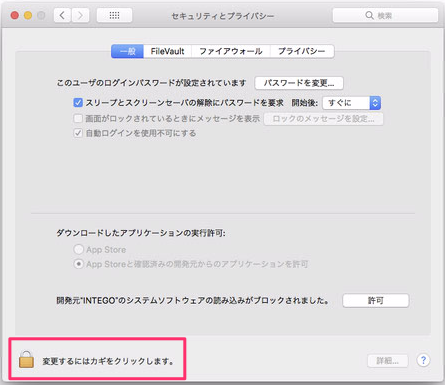The height and width of the screenshot is (385, 445).
Task: Click the window title セキュリティとプライバシー
Action: [223, 16]
